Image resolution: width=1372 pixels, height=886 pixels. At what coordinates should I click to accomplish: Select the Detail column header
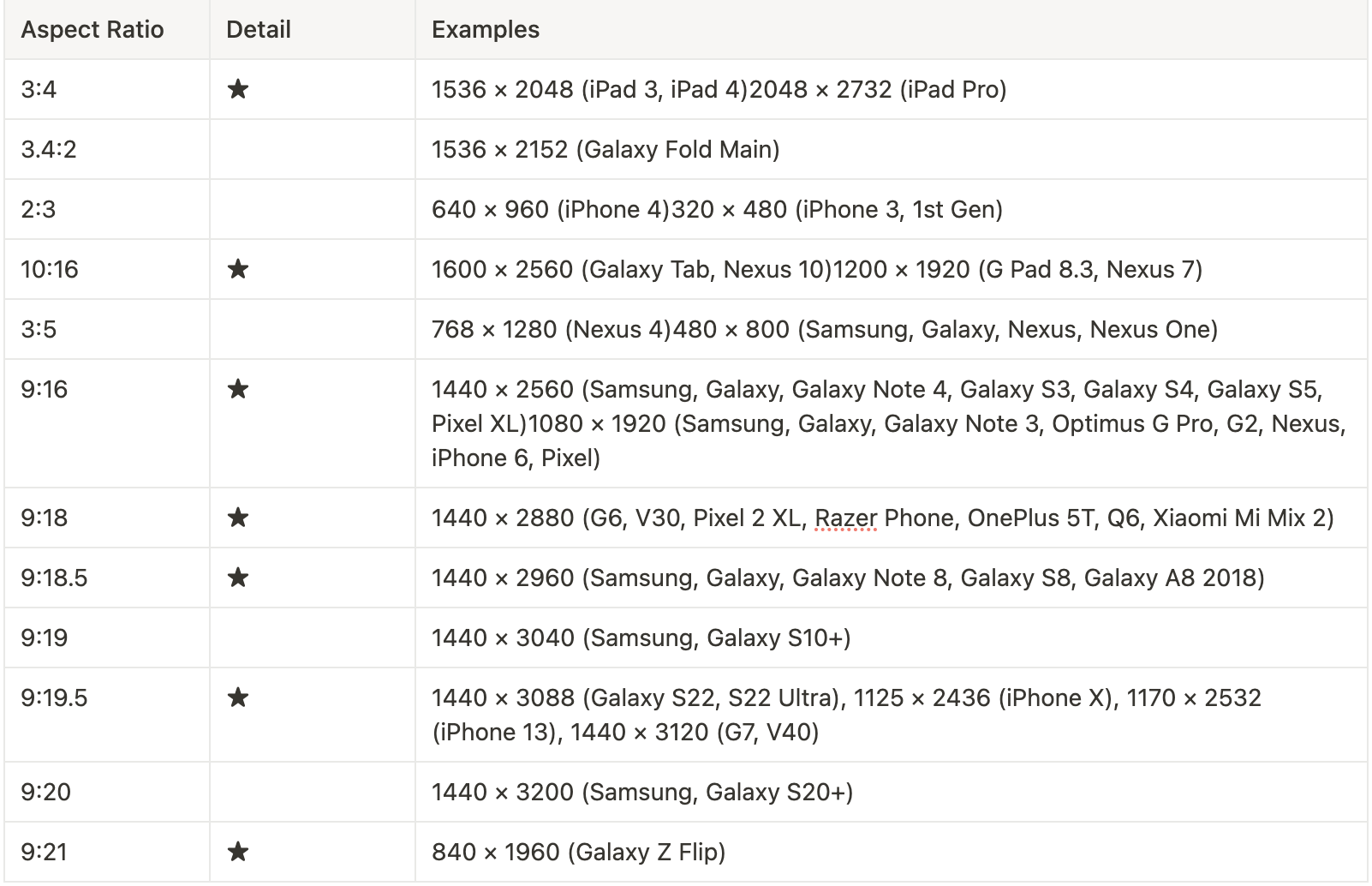[313, 29]
